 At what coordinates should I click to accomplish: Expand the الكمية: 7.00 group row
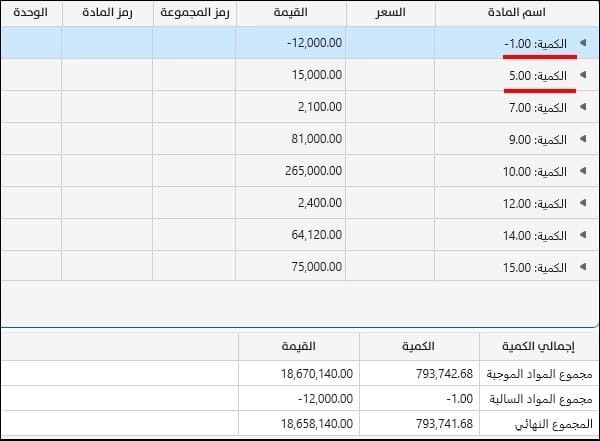click(x=583, y=107)
